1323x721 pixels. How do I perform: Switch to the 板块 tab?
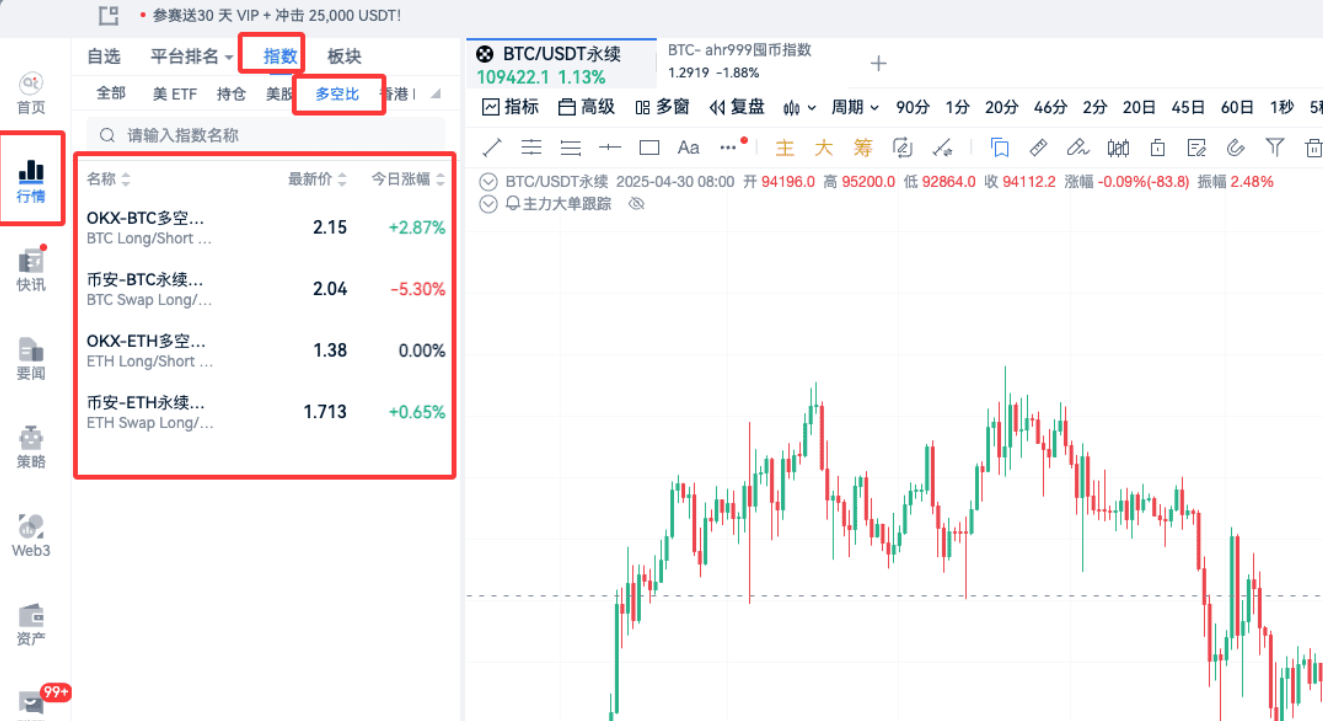pos(344,57)
